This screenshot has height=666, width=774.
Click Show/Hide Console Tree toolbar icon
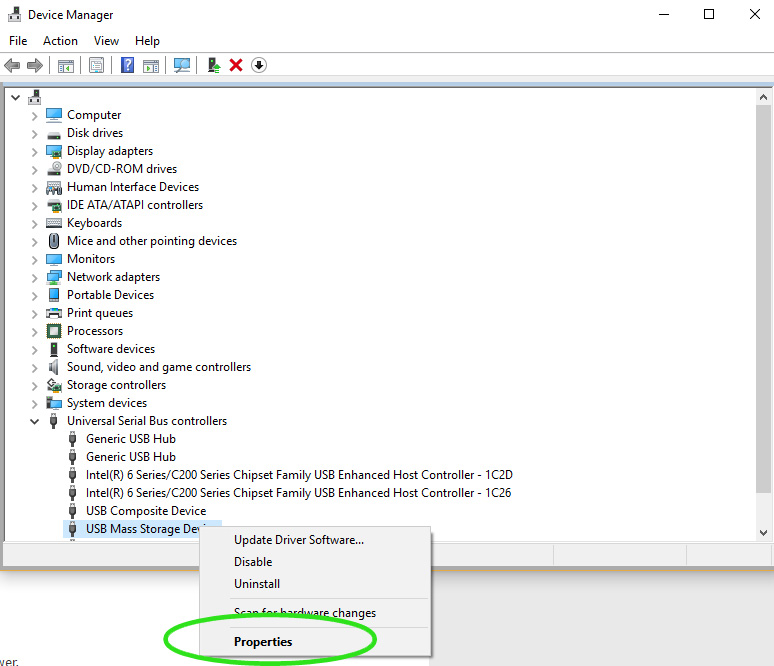click(66, 65)
